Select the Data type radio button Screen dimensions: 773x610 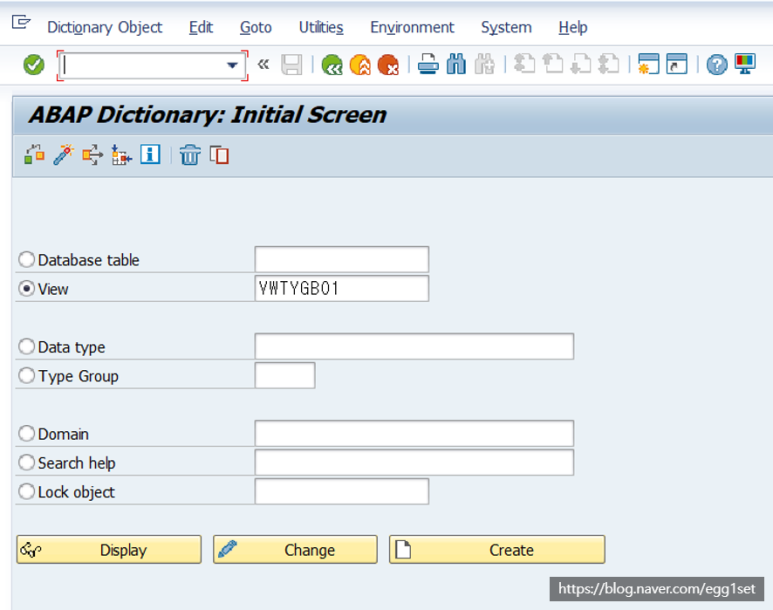(x=26, y=347)
